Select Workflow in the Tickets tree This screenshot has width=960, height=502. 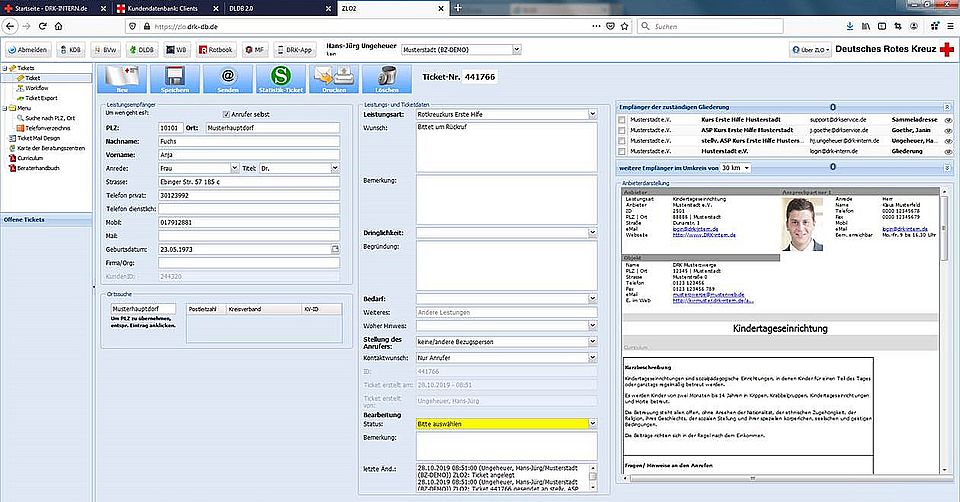click(35, 88)
